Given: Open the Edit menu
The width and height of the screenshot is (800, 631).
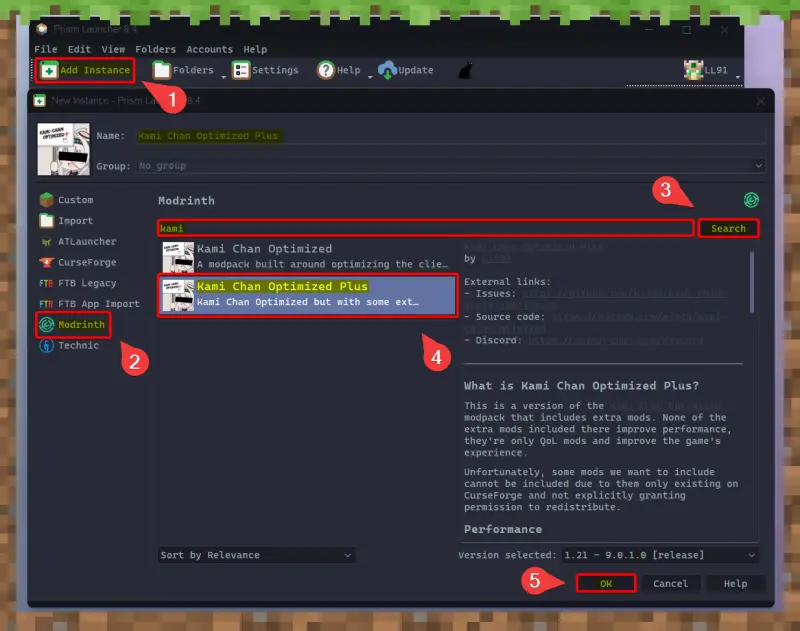Looking at the screenshot, I should (x=79, y=48).
